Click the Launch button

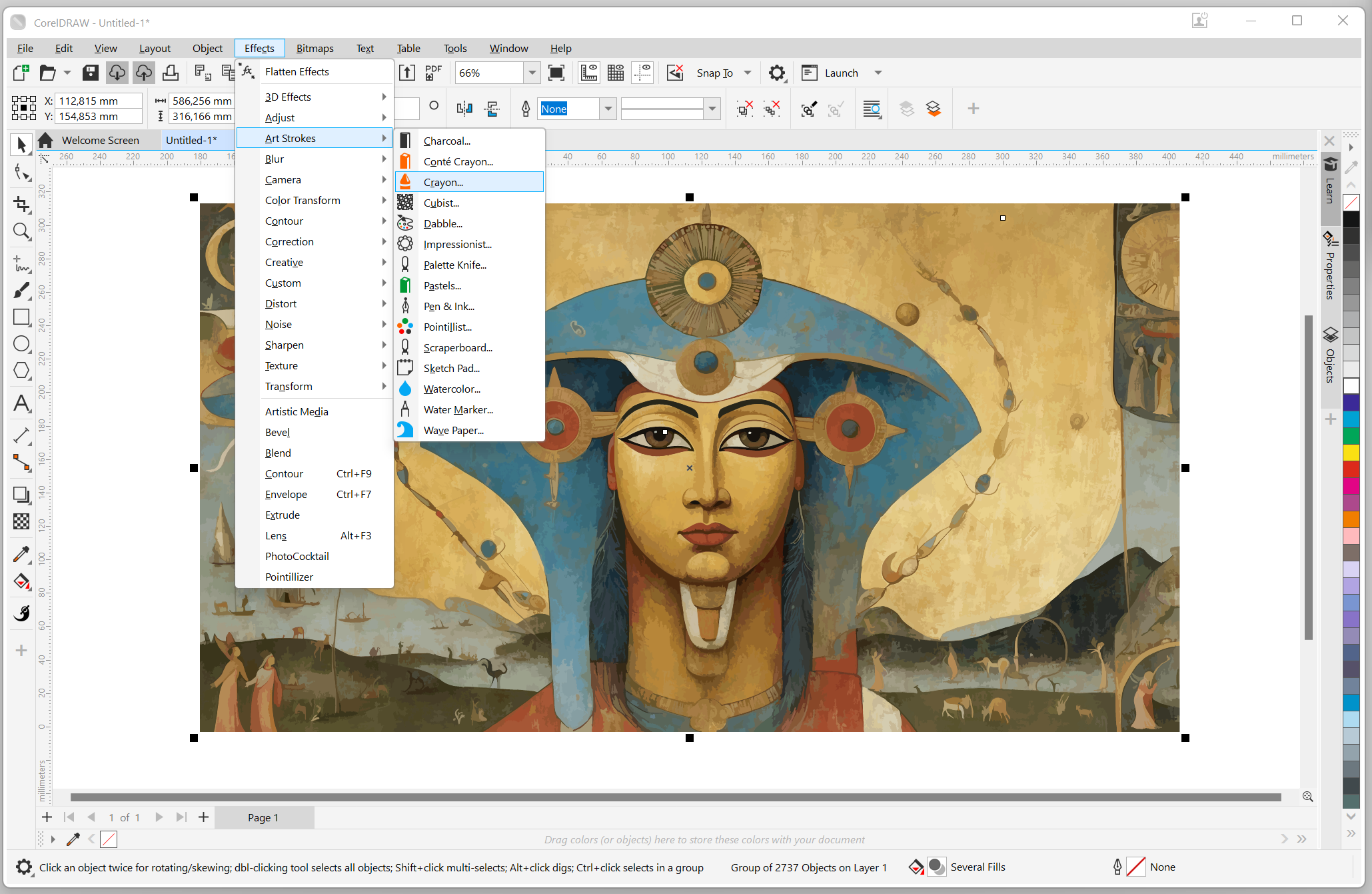click(841, 73)
